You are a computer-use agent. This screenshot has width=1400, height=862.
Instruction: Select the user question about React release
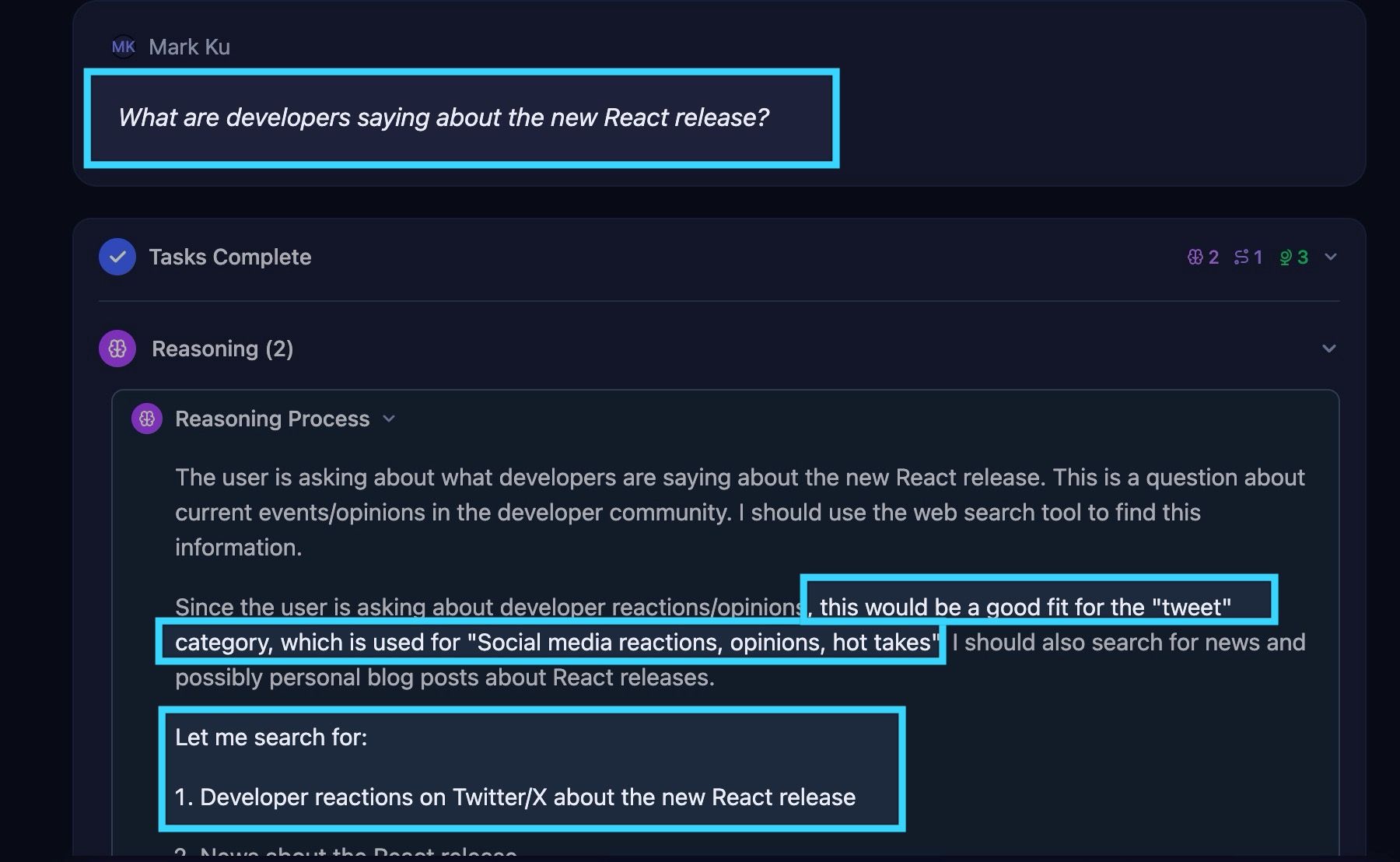pyautogui.click(x=443, y=117)
